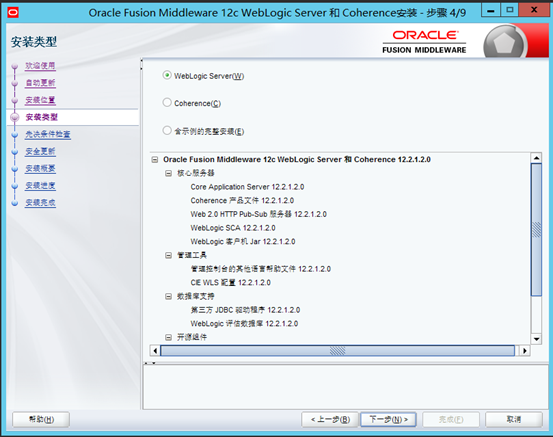Image resolution: width=553 pixels, height=437 pixels.
Task: Click the step bullet beside 先决条件检查
Action: (x=14, y=135)
